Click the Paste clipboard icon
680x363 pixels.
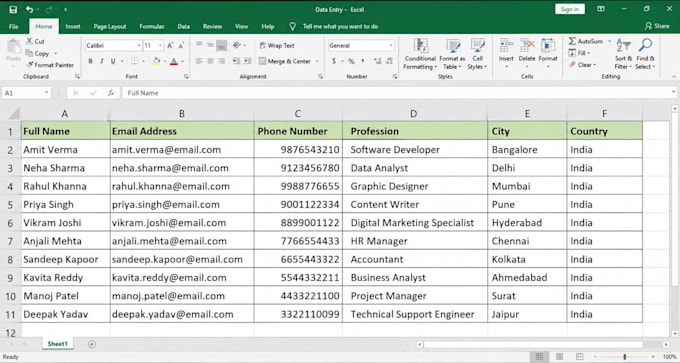(13, 47)
